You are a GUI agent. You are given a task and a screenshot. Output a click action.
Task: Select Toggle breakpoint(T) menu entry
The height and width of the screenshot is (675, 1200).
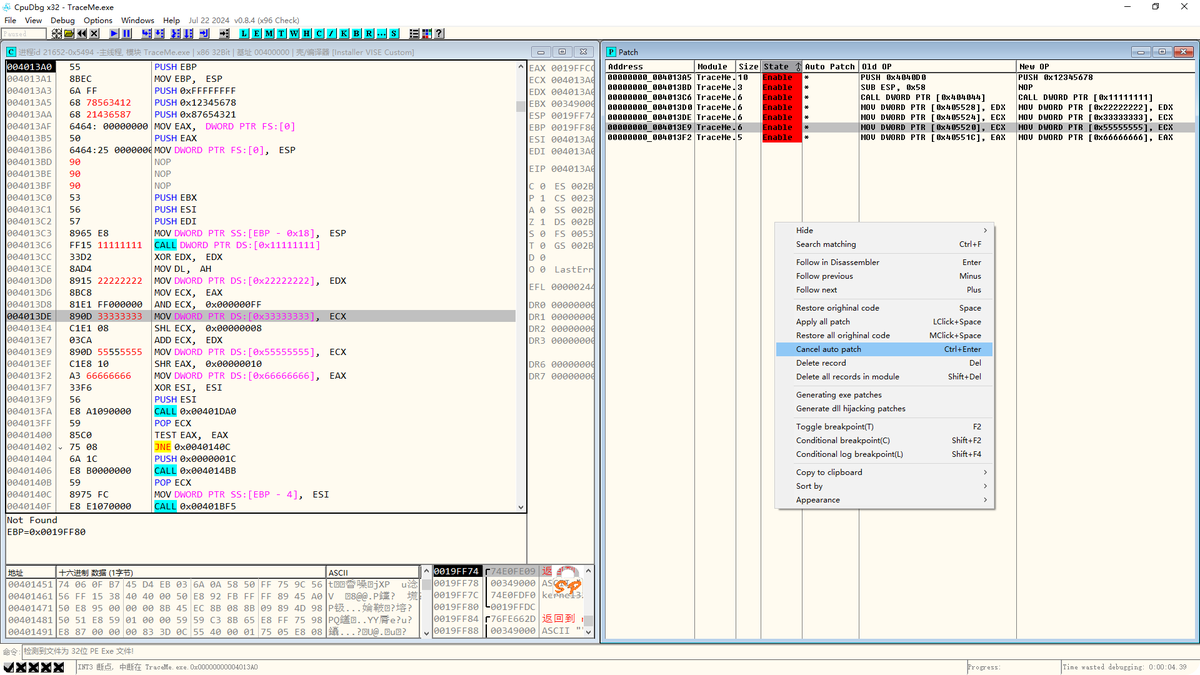[x=884, y=427]
